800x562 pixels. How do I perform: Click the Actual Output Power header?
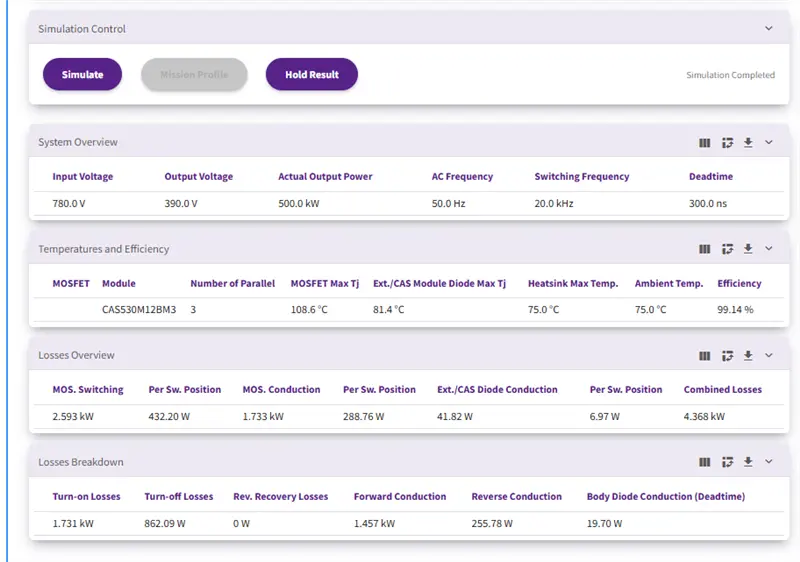(325, 176)
